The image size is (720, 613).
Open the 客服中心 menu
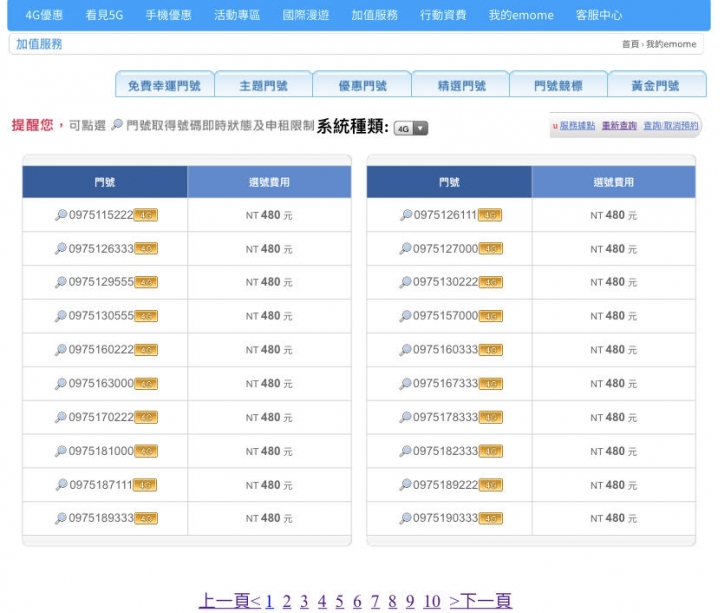(x=599, y=15)
